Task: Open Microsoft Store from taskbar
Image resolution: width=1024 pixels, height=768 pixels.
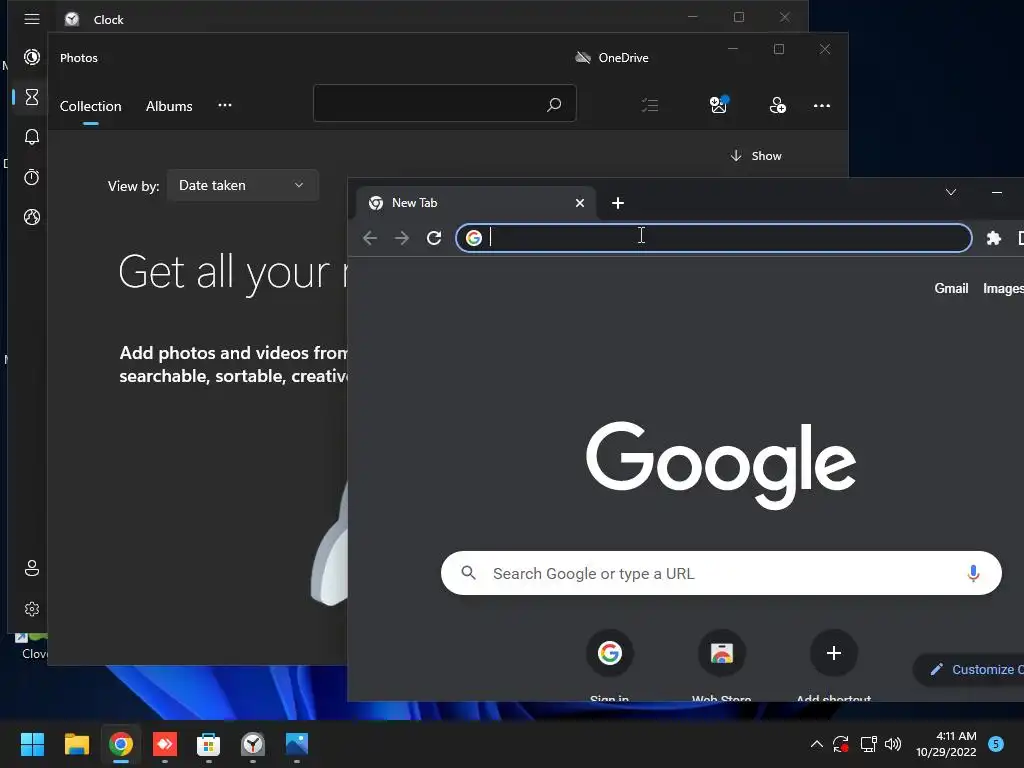Action: [x=208, y=744]
